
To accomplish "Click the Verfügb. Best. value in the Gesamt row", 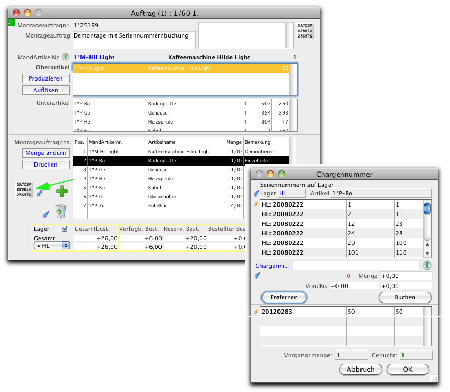I will point(141,238).
